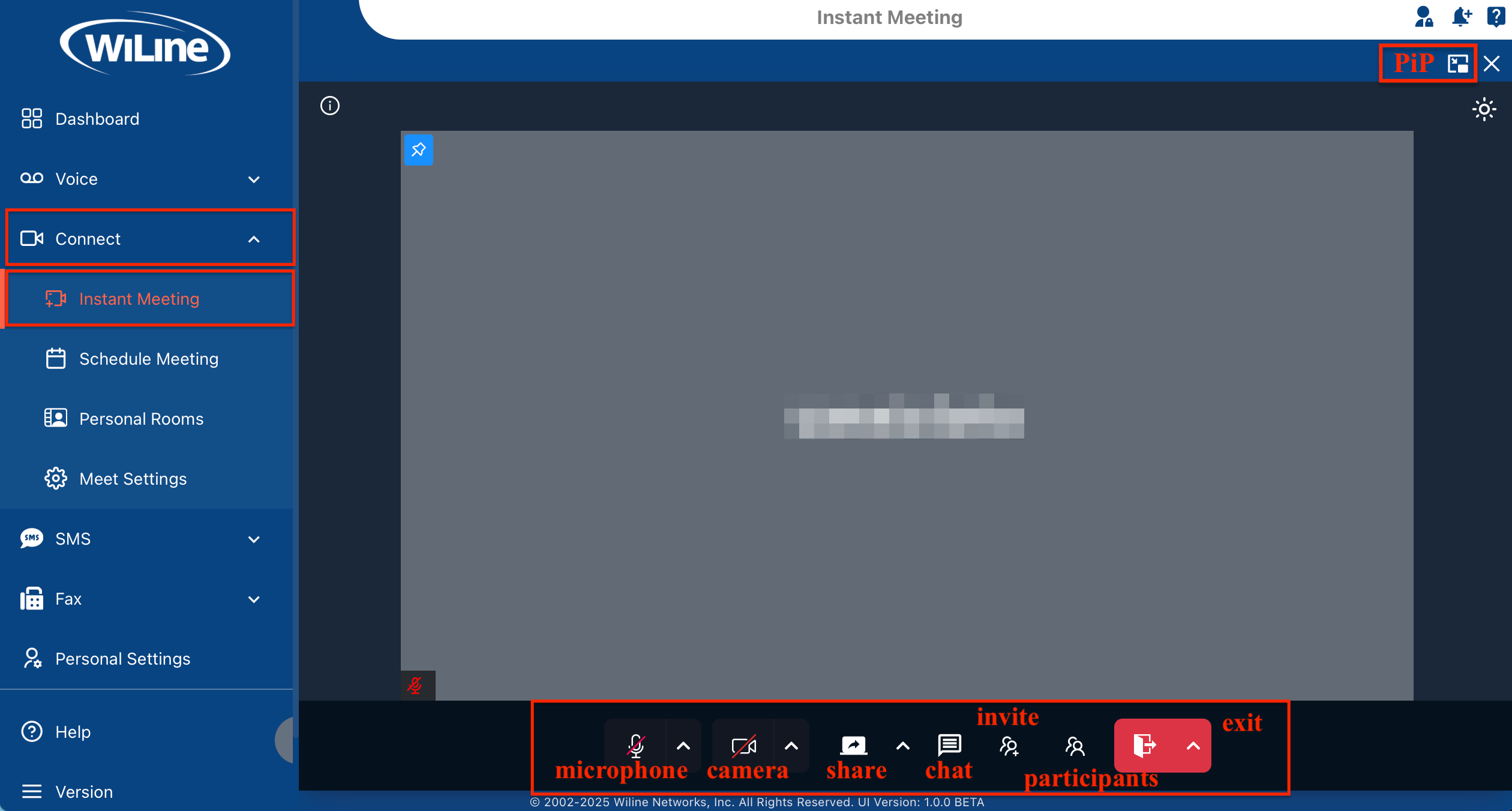Invite someone to the meeting
This screenshot has width=1512, height=811.
[x=1009, y=746]
